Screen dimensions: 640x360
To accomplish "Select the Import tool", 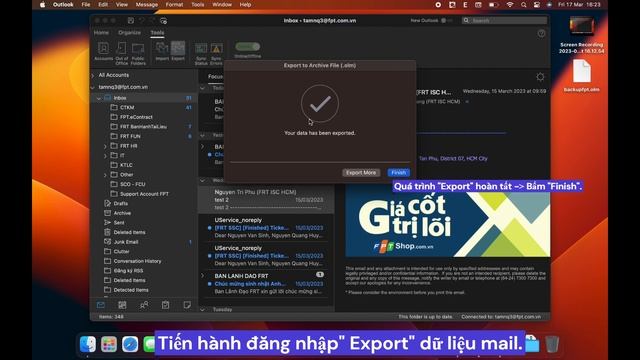I will click(x=162, y=51).
